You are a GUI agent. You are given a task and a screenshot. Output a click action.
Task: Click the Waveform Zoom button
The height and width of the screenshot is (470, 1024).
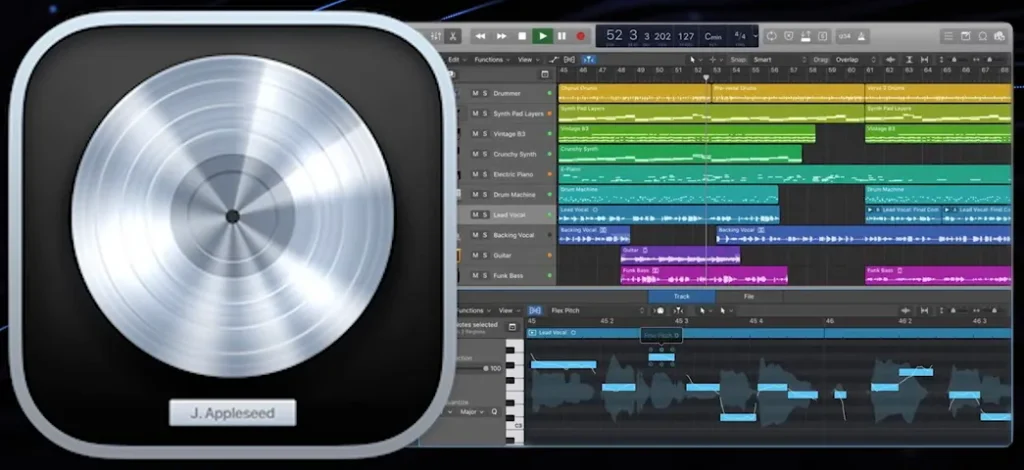889,59
